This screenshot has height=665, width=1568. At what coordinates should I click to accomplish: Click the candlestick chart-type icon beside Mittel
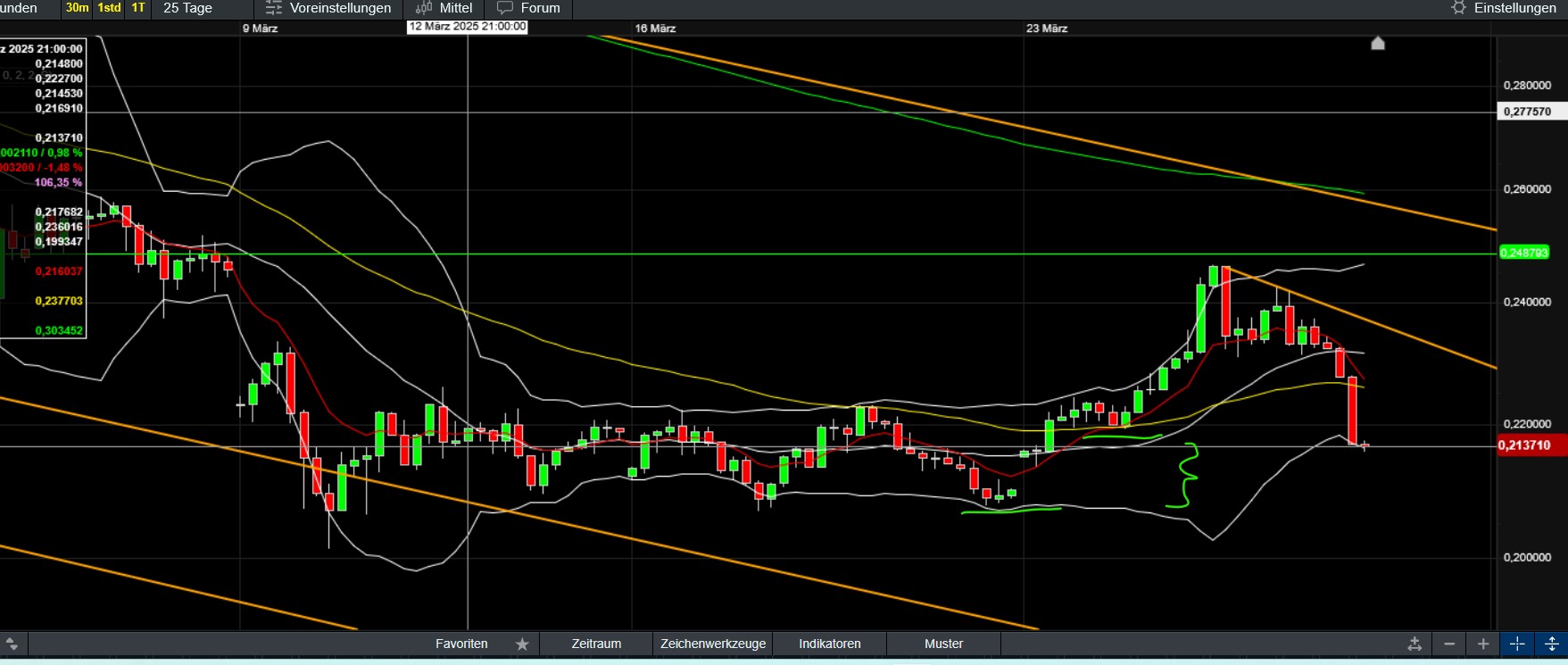point(424,8)
